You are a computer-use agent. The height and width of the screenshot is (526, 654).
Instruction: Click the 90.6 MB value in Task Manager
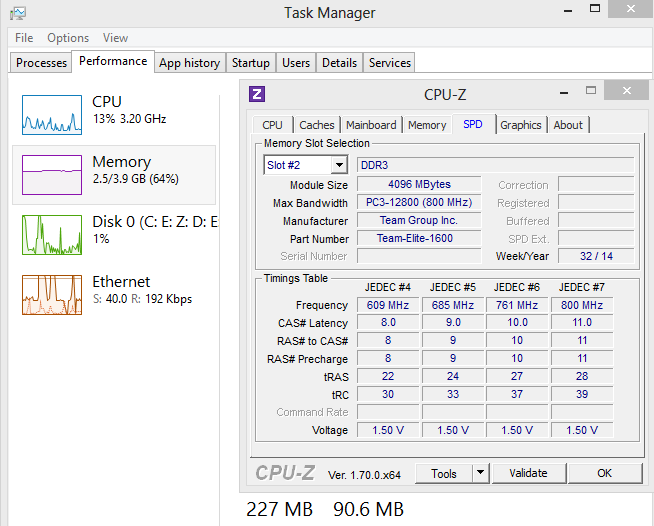coord(369,509)
